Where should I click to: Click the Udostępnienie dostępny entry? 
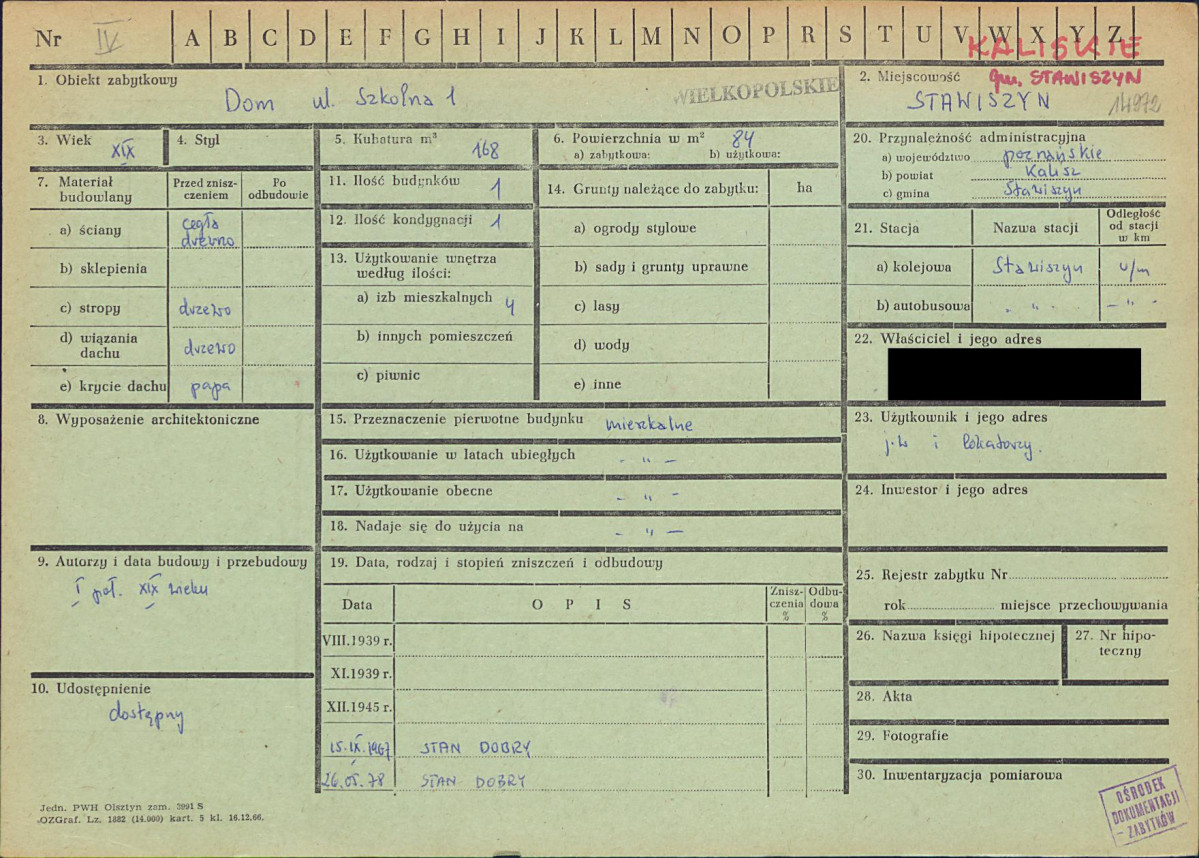146,715
